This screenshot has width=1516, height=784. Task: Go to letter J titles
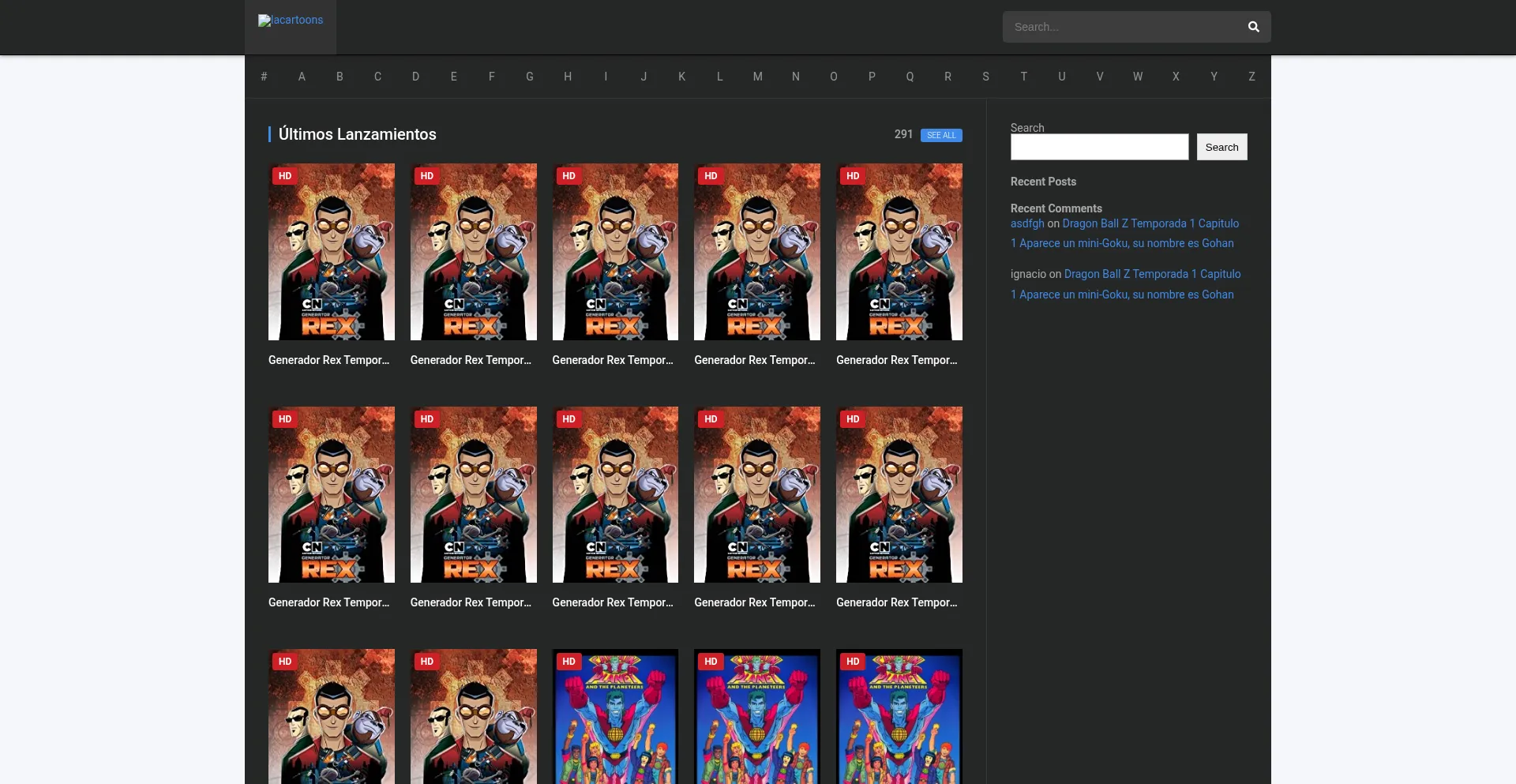point(644,77)
